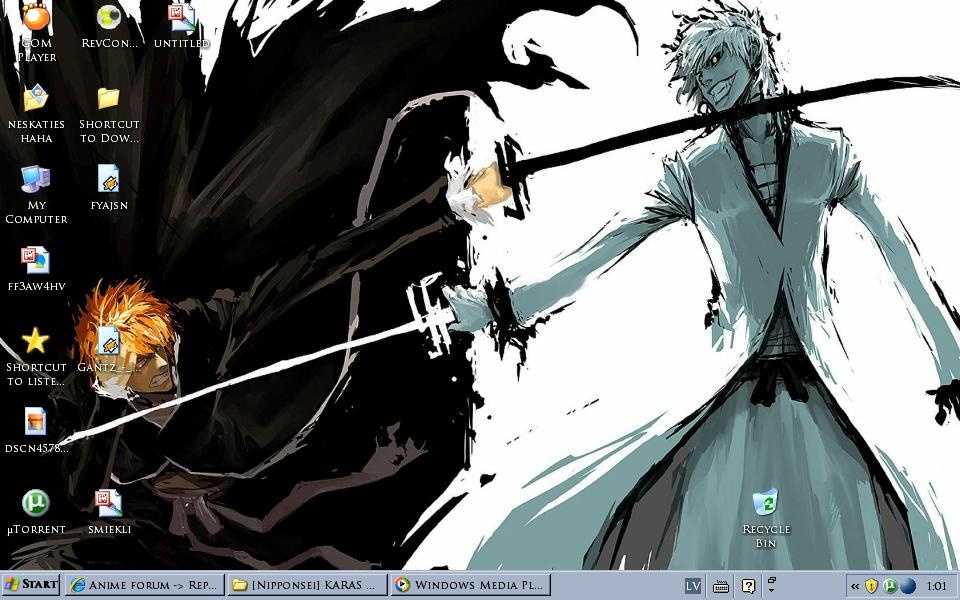This screenshot has height=600, width=960.
Task: Select the untitled file on the desktop
Action: 182,17
